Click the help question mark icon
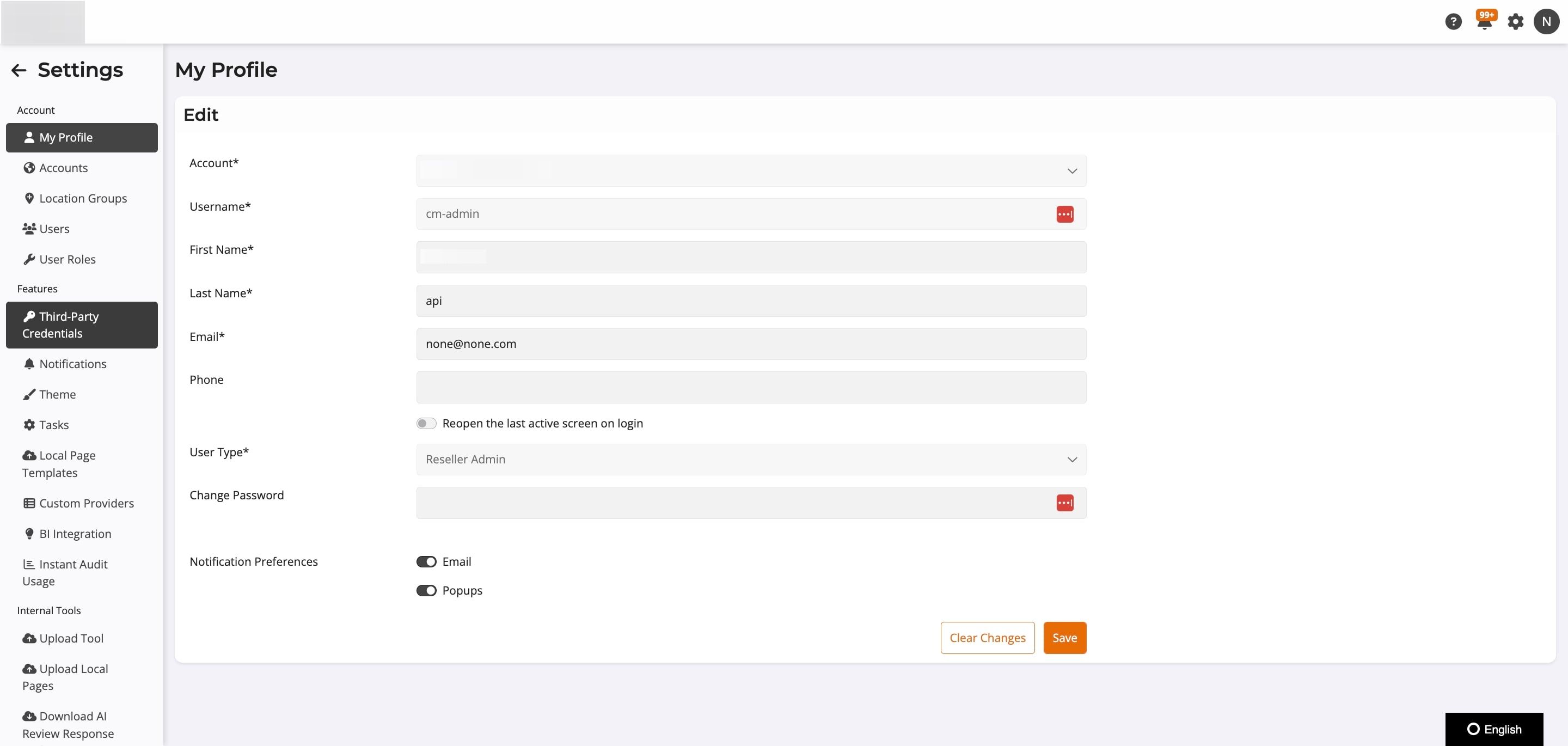 tap(1454, 21)
